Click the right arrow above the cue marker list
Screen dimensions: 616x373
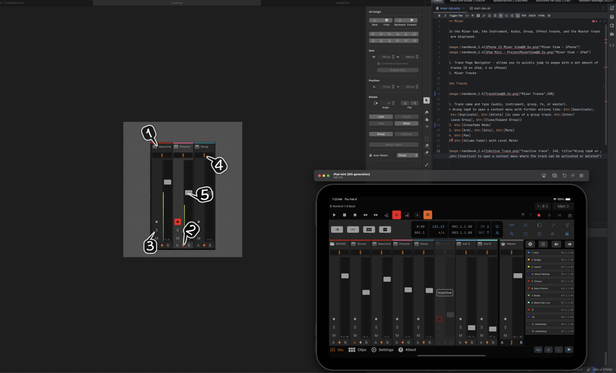point(569,244)
